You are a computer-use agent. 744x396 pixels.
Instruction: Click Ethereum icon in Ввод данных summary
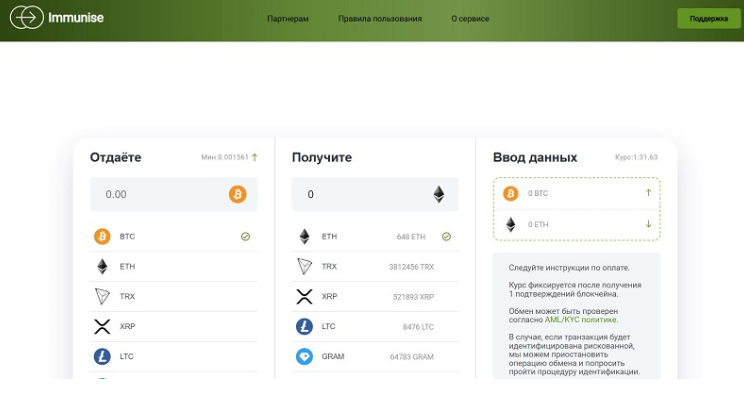pyautogui.click(x=511, y=224)
